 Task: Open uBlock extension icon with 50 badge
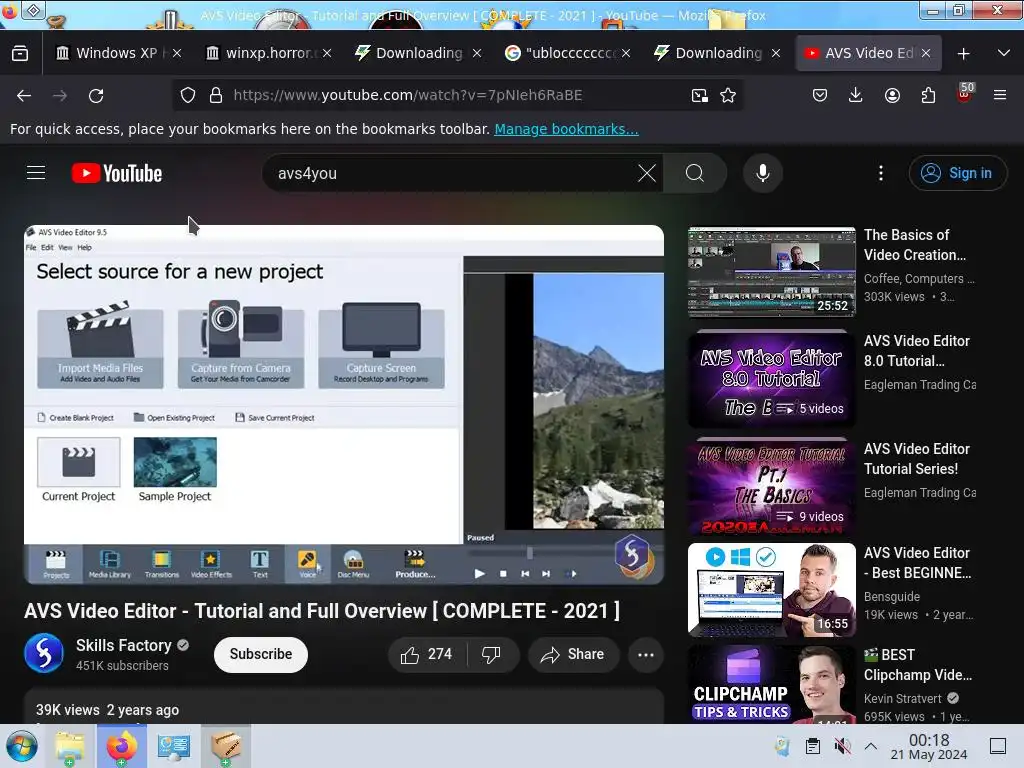coord(965,93)
